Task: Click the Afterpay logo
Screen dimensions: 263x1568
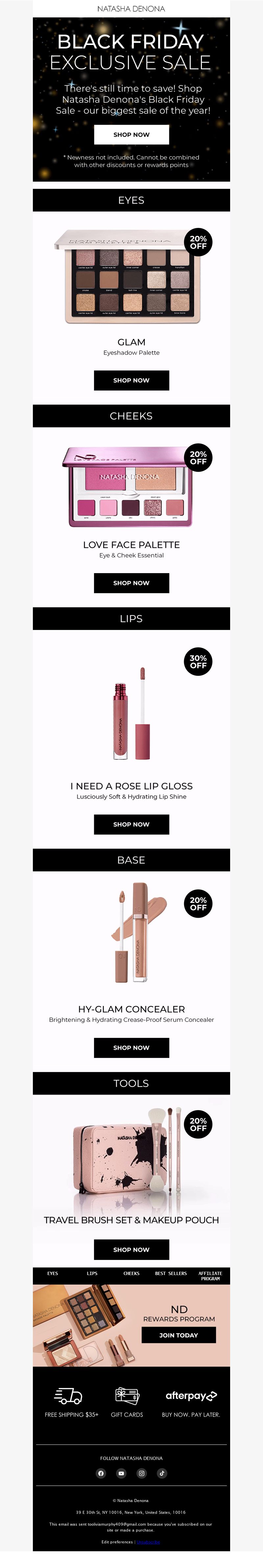Action: [191, 1396]
